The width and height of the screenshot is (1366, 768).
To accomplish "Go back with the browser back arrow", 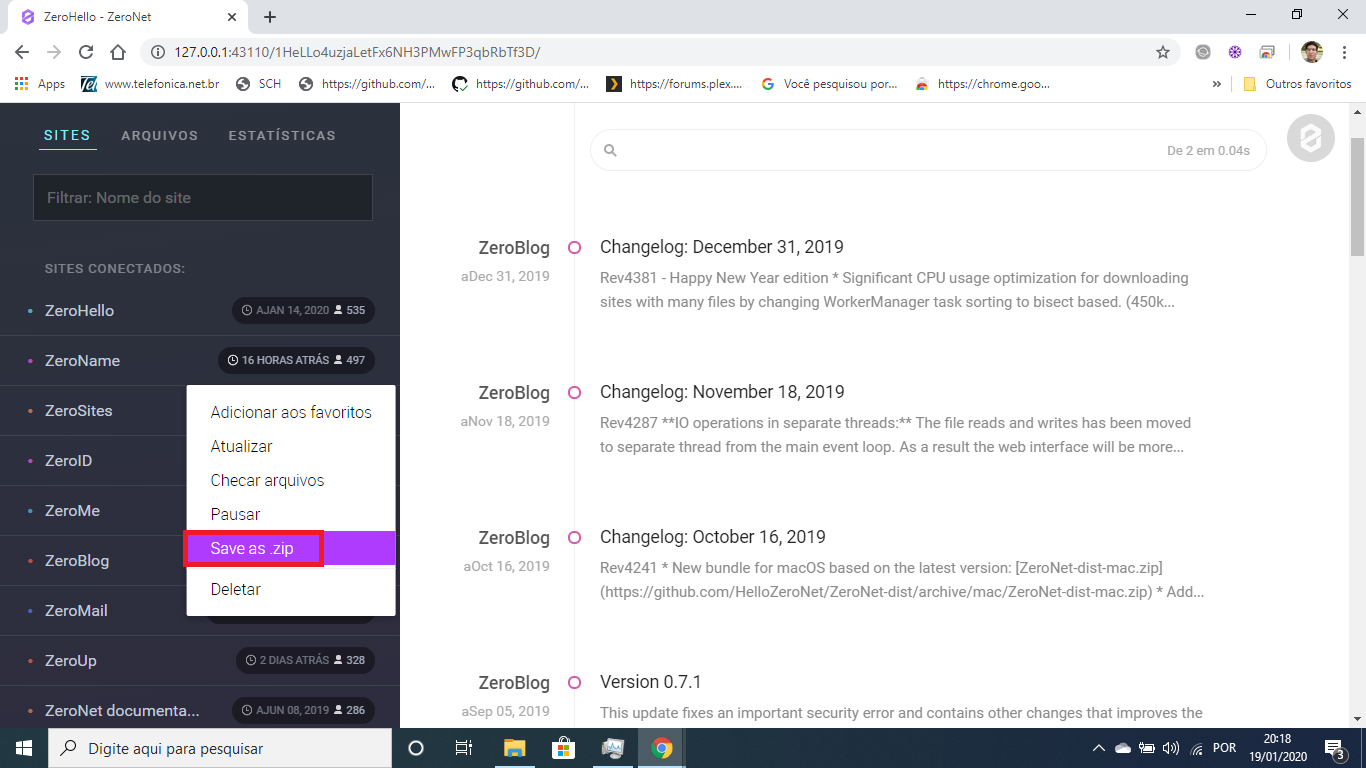I will (x=22, y=52).
